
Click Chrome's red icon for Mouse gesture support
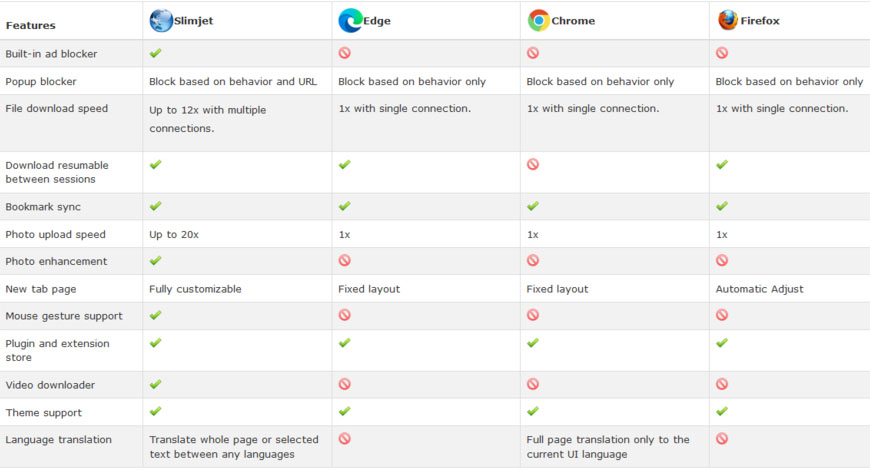(x=533, y=315)
